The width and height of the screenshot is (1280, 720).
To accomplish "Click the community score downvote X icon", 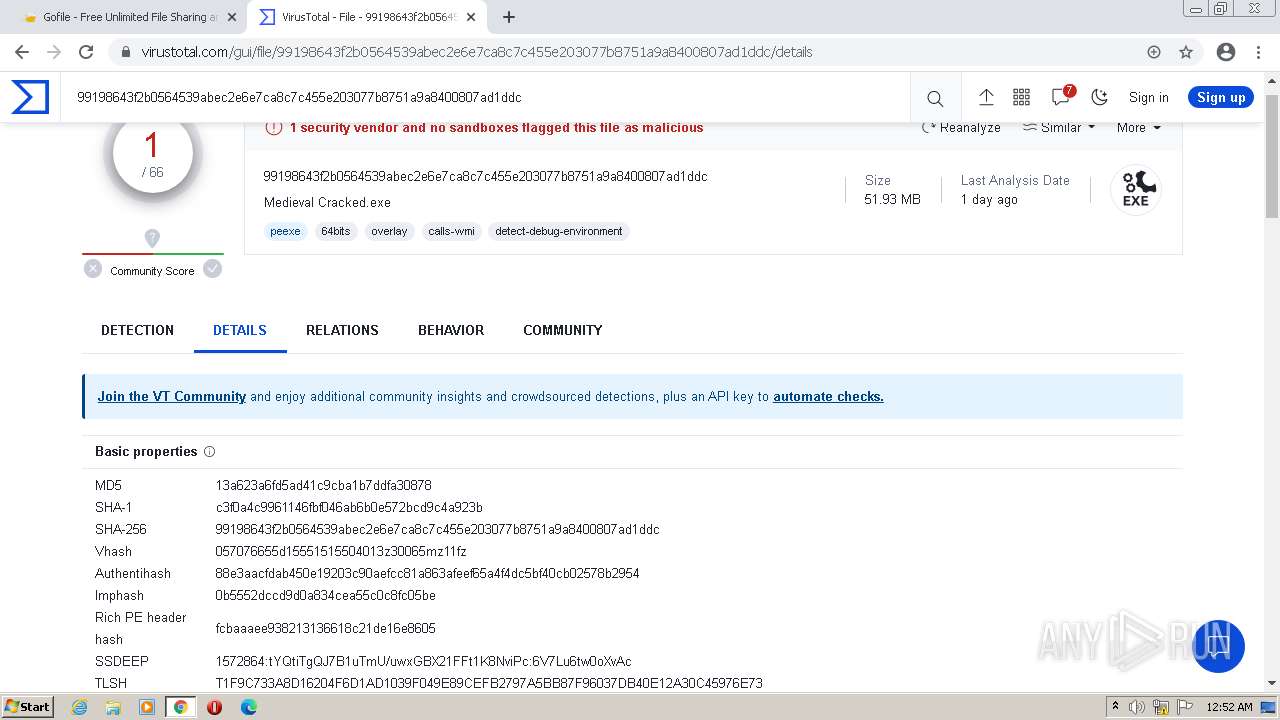I will coord(93,268).
